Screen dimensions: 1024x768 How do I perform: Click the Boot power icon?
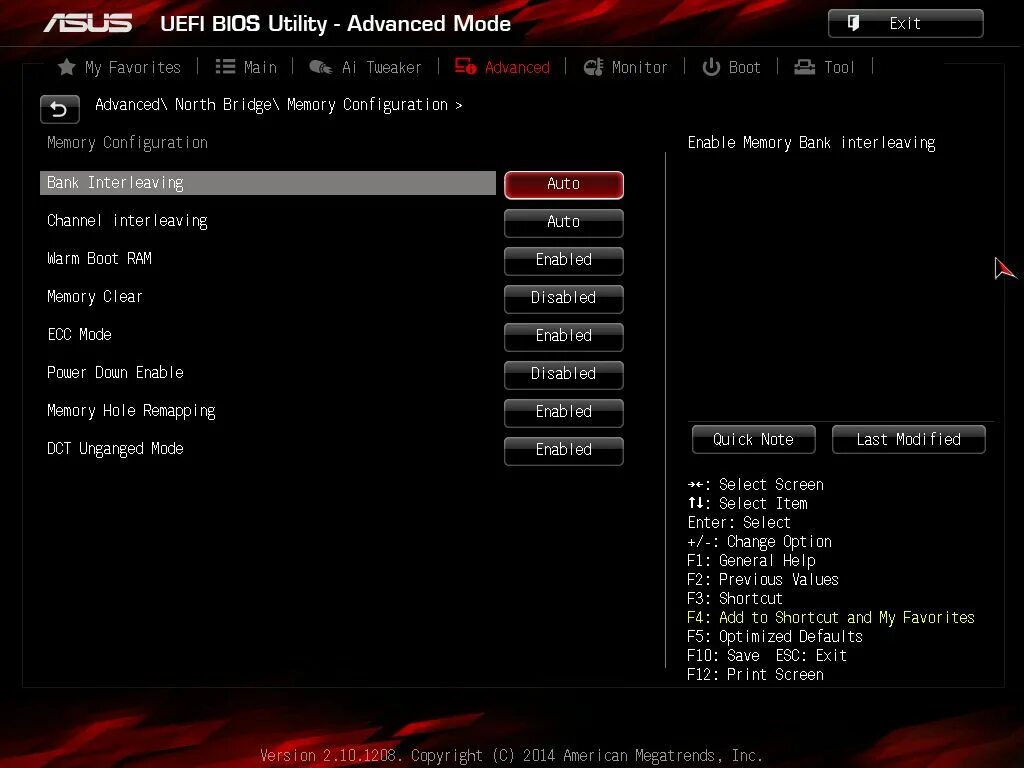click(711, 67)
